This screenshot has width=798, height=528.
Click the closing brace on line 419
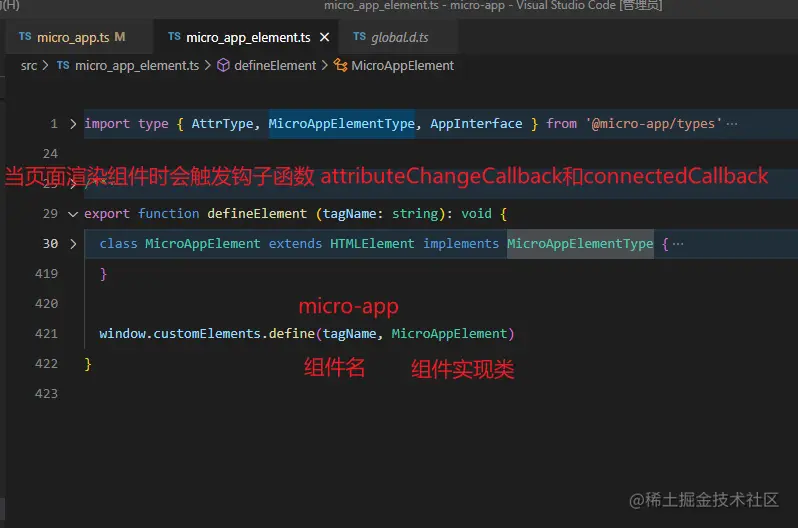[103, 274]
